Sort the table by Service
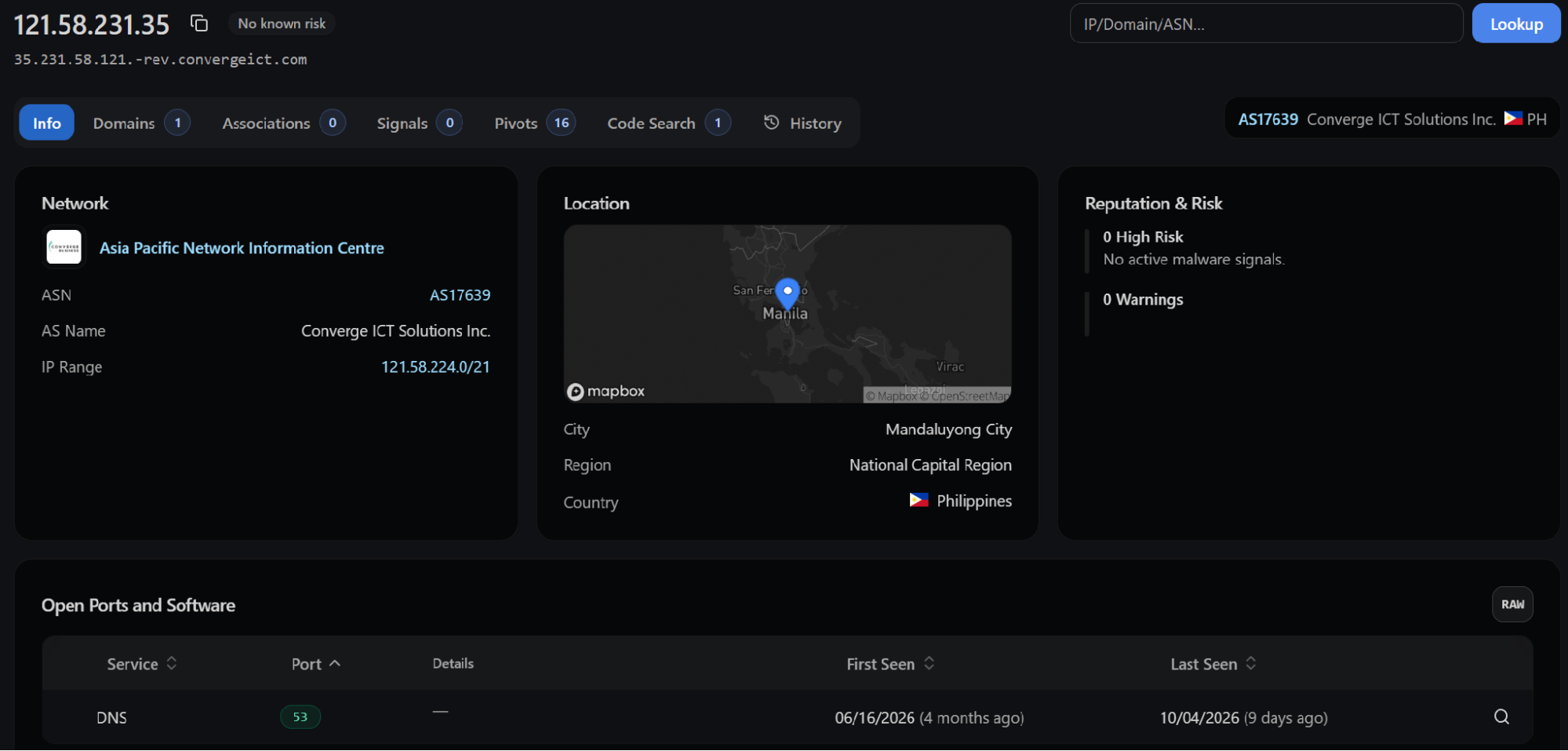The image size is (1568, 751). pyautogui.click(x=142, y=664)
